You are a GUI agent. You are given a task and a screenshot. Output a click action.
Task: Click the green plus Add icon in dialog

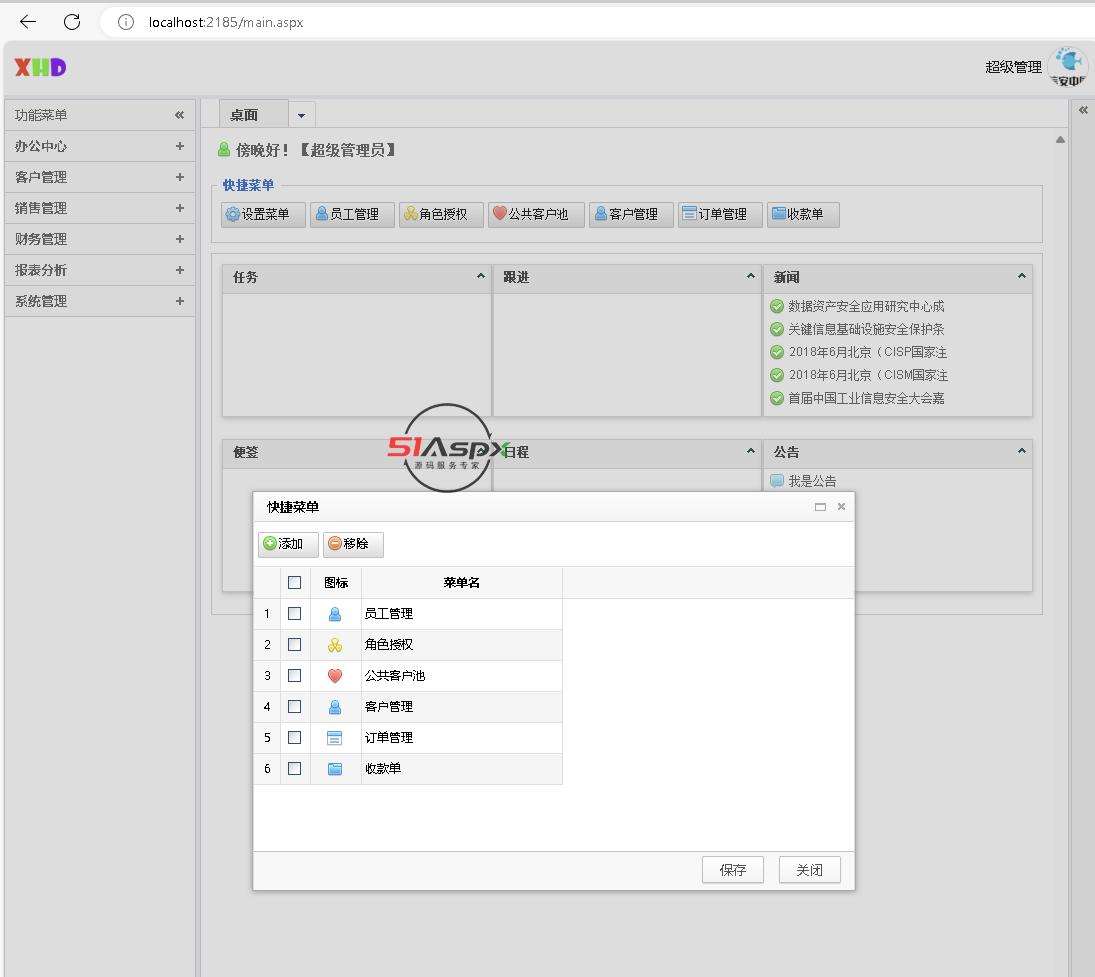coord(270,544)
